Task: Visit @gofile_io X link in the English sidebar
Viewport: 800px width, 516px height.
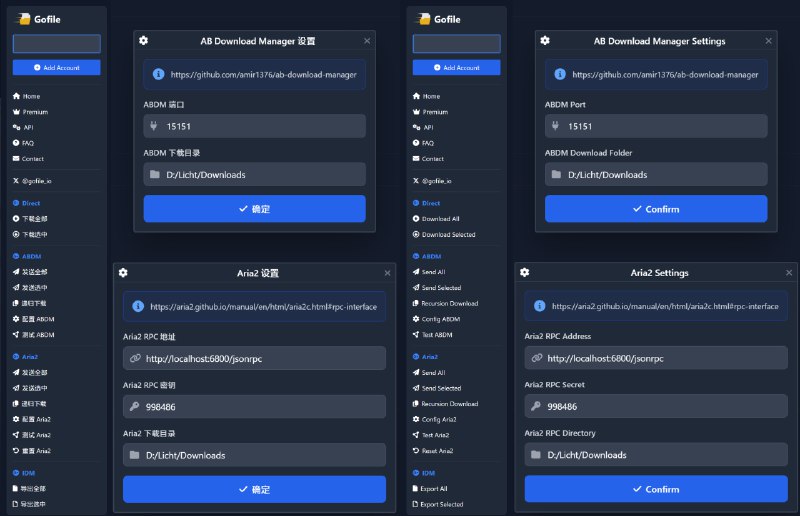Action: 432,181
